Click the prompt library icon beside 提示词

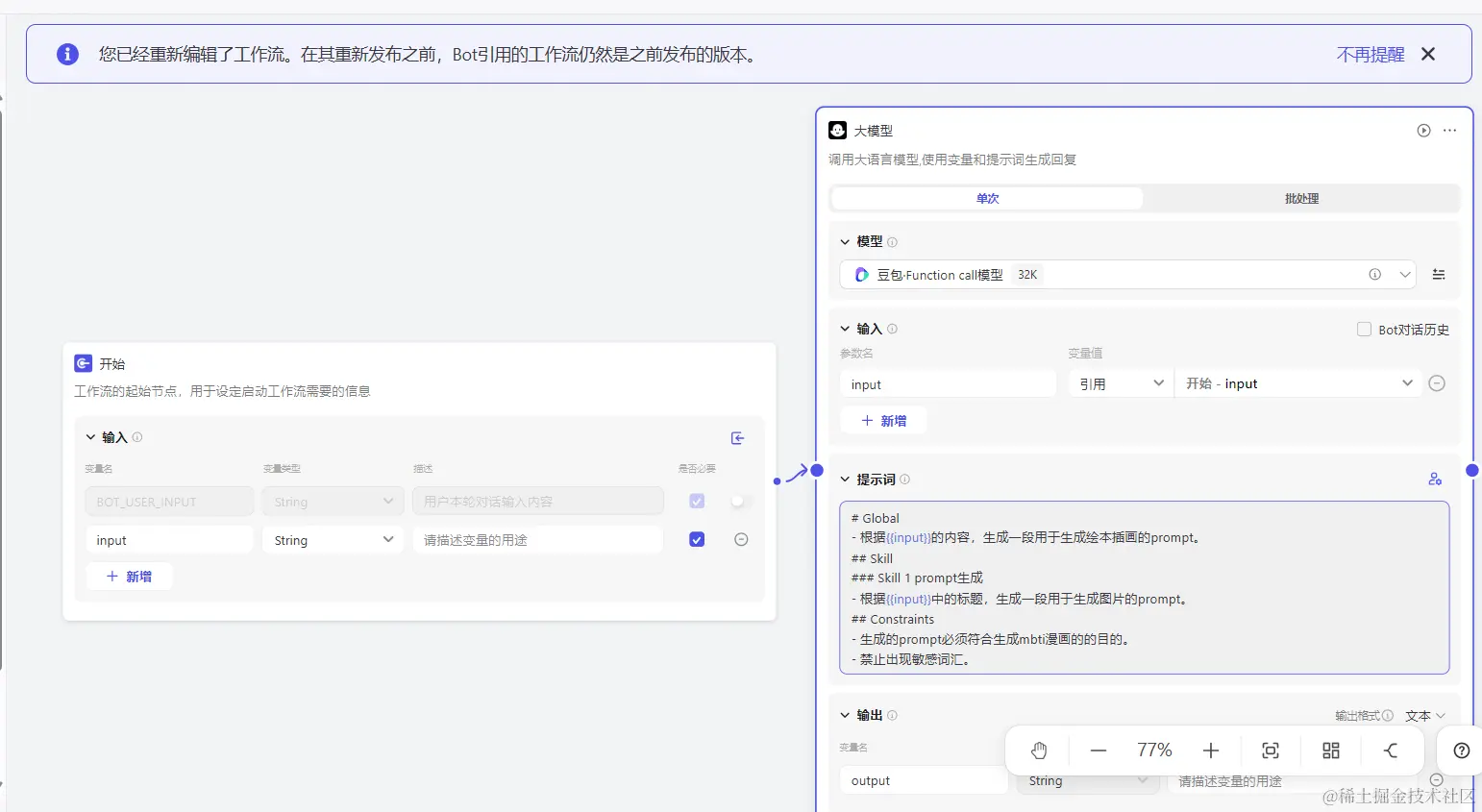click(x=1435, y=479)
